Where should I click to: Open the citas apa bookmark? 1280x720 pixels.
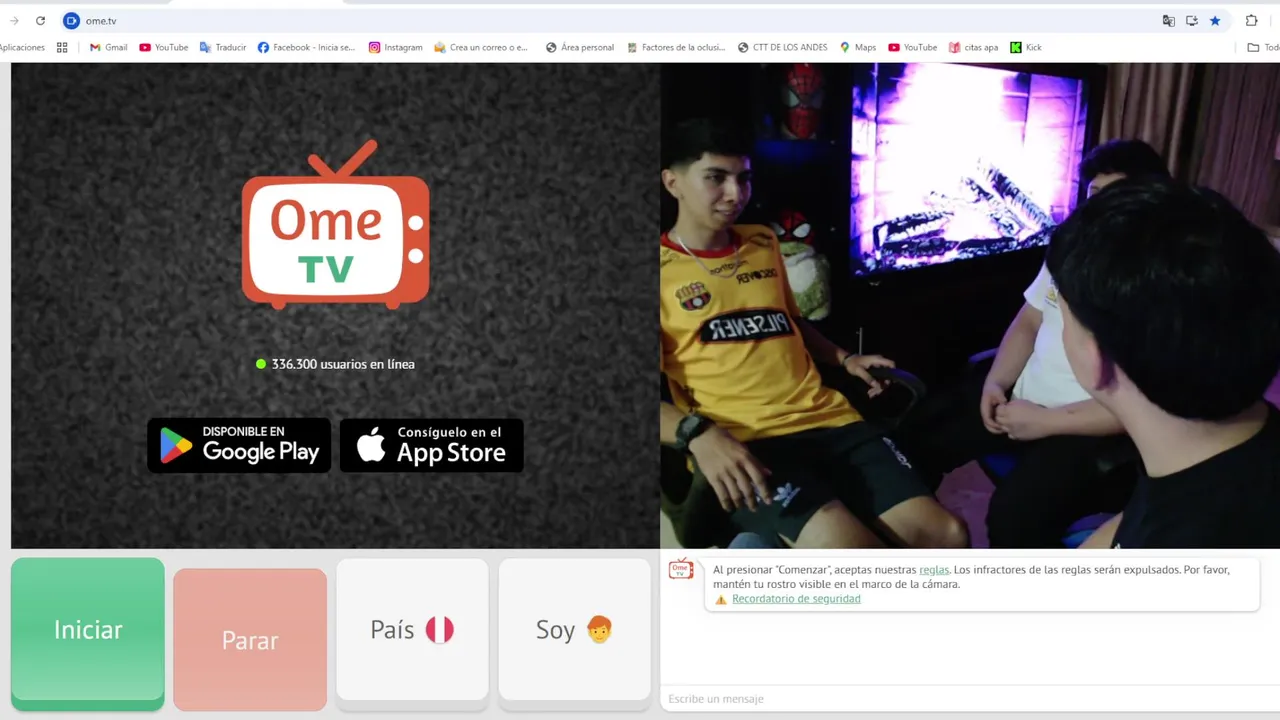(973, 47)
